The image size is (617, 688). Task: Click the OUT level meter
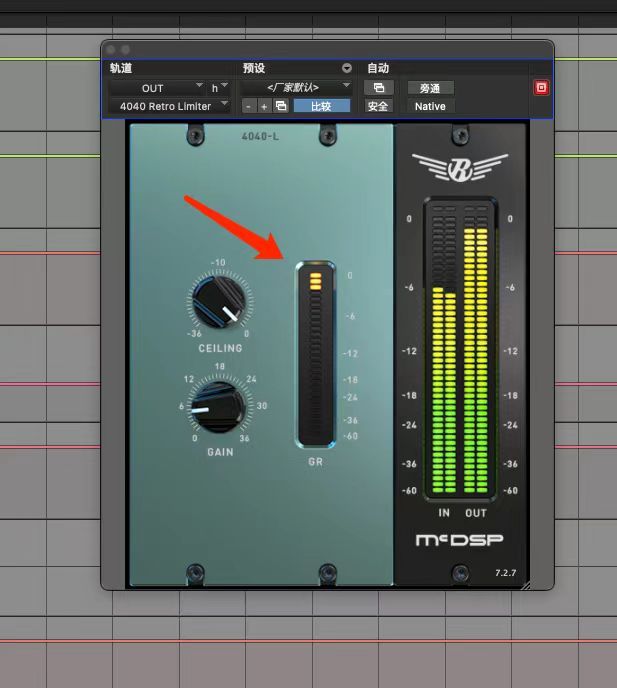[476, 349]
